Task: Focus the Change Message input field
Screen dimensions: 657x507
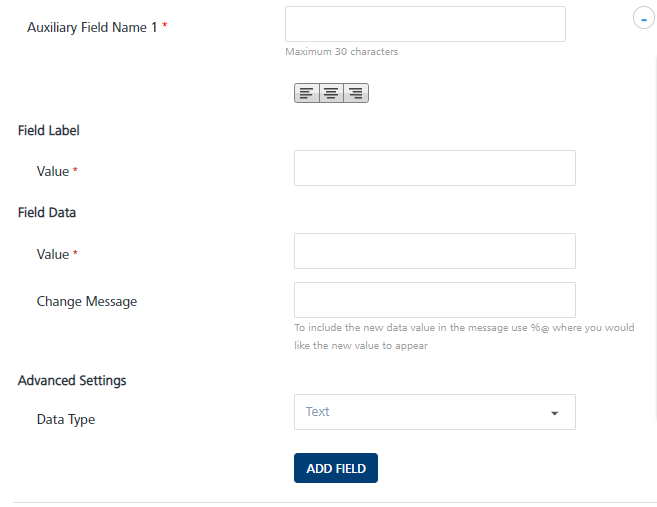Action: click(x=434, y=300)
